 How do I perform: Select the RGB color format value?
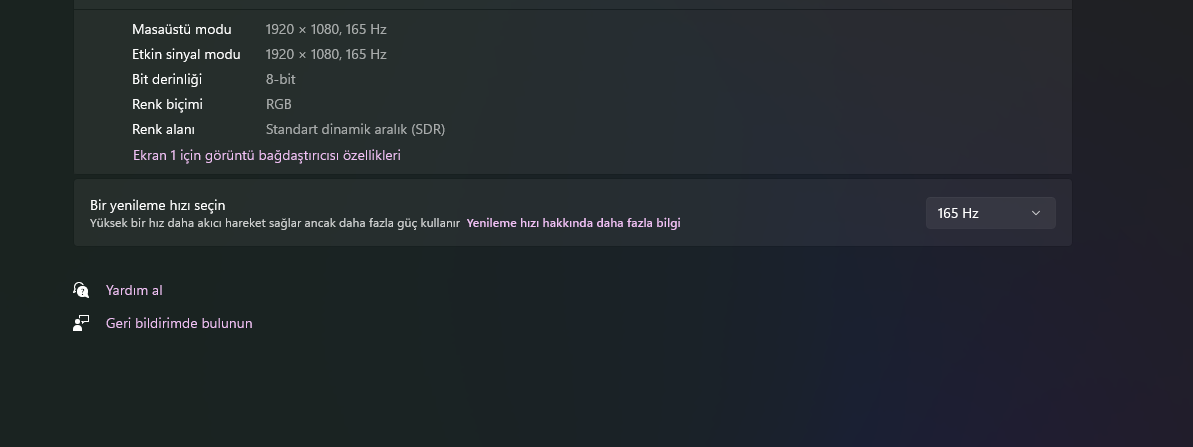coord(278,104)
